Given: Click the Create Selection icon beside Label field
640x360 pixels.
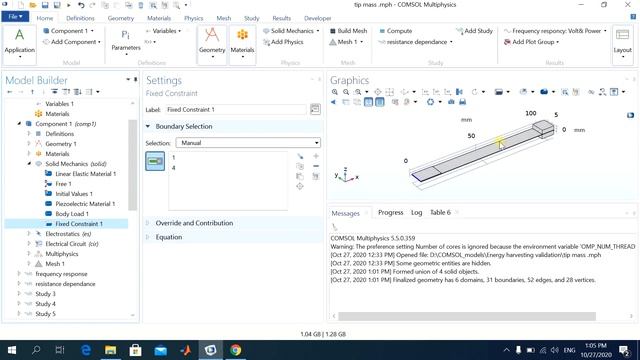Looking at the screenshot, I should click(315, 109).
